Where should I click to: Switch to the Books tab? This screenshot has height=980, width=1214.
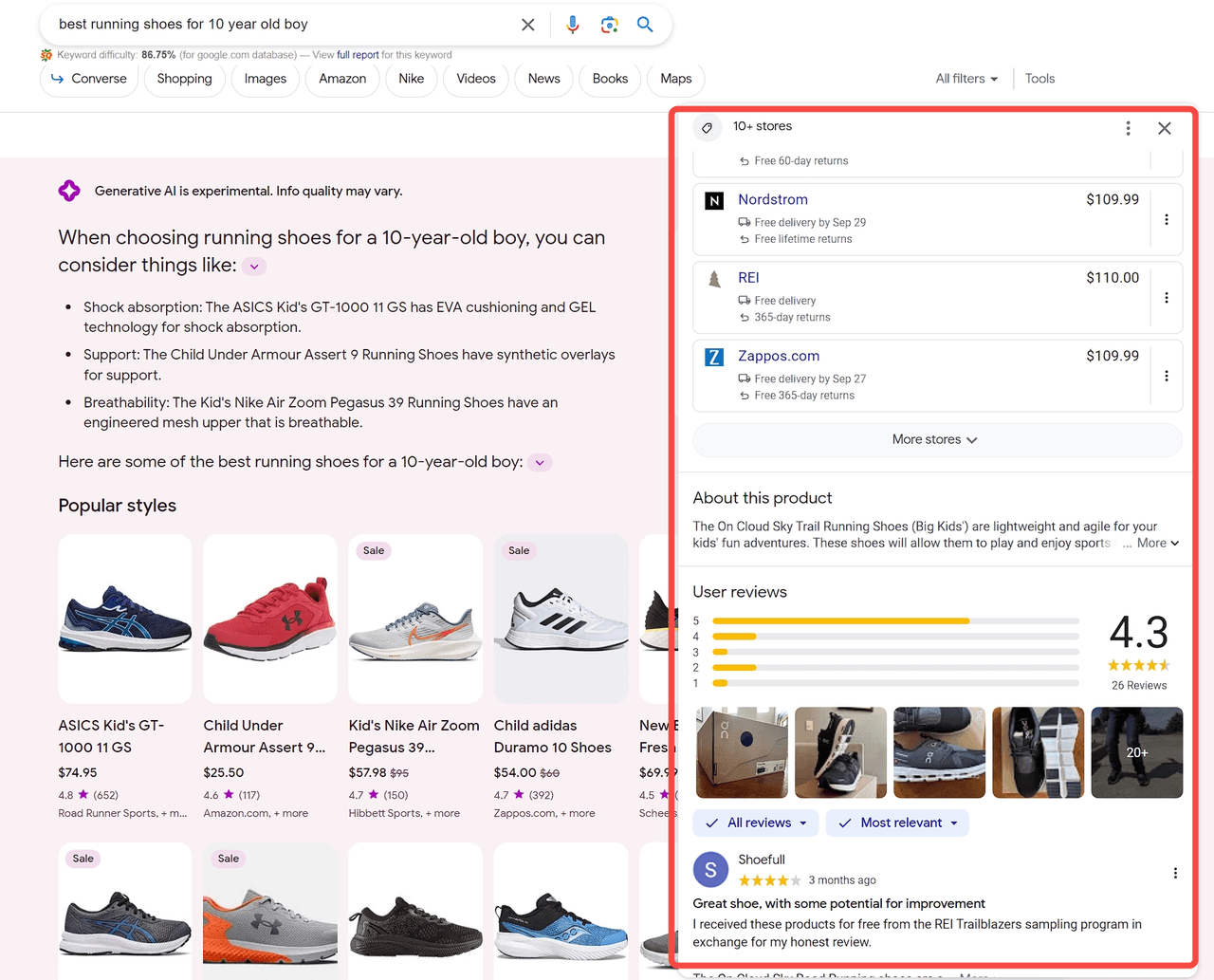[610, 79]
